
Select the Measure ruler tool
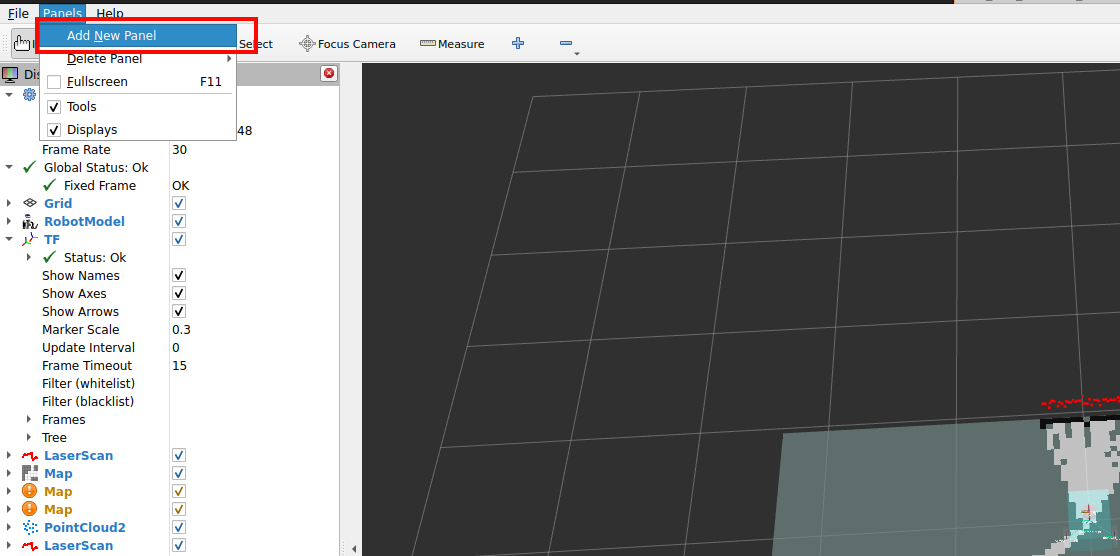tap(428, 44)
